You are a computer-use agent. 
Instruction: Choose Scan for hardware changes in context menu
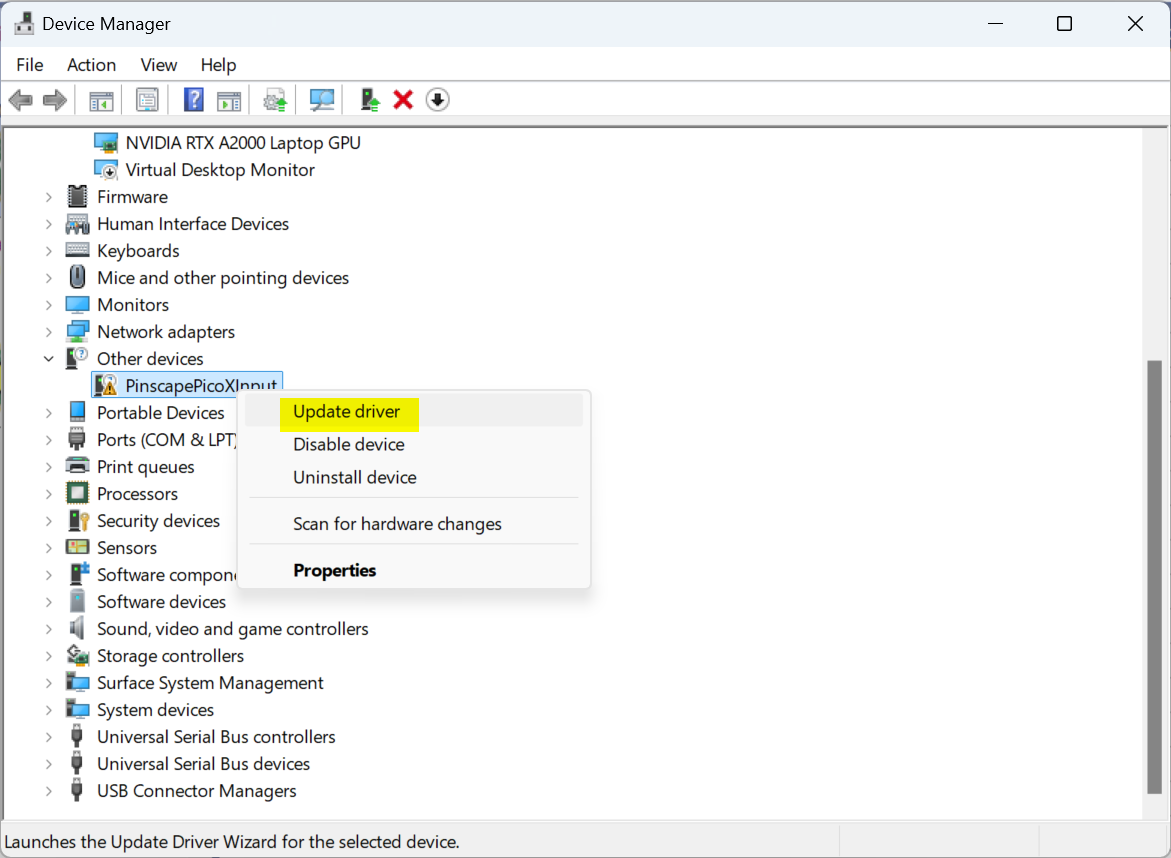414,523
